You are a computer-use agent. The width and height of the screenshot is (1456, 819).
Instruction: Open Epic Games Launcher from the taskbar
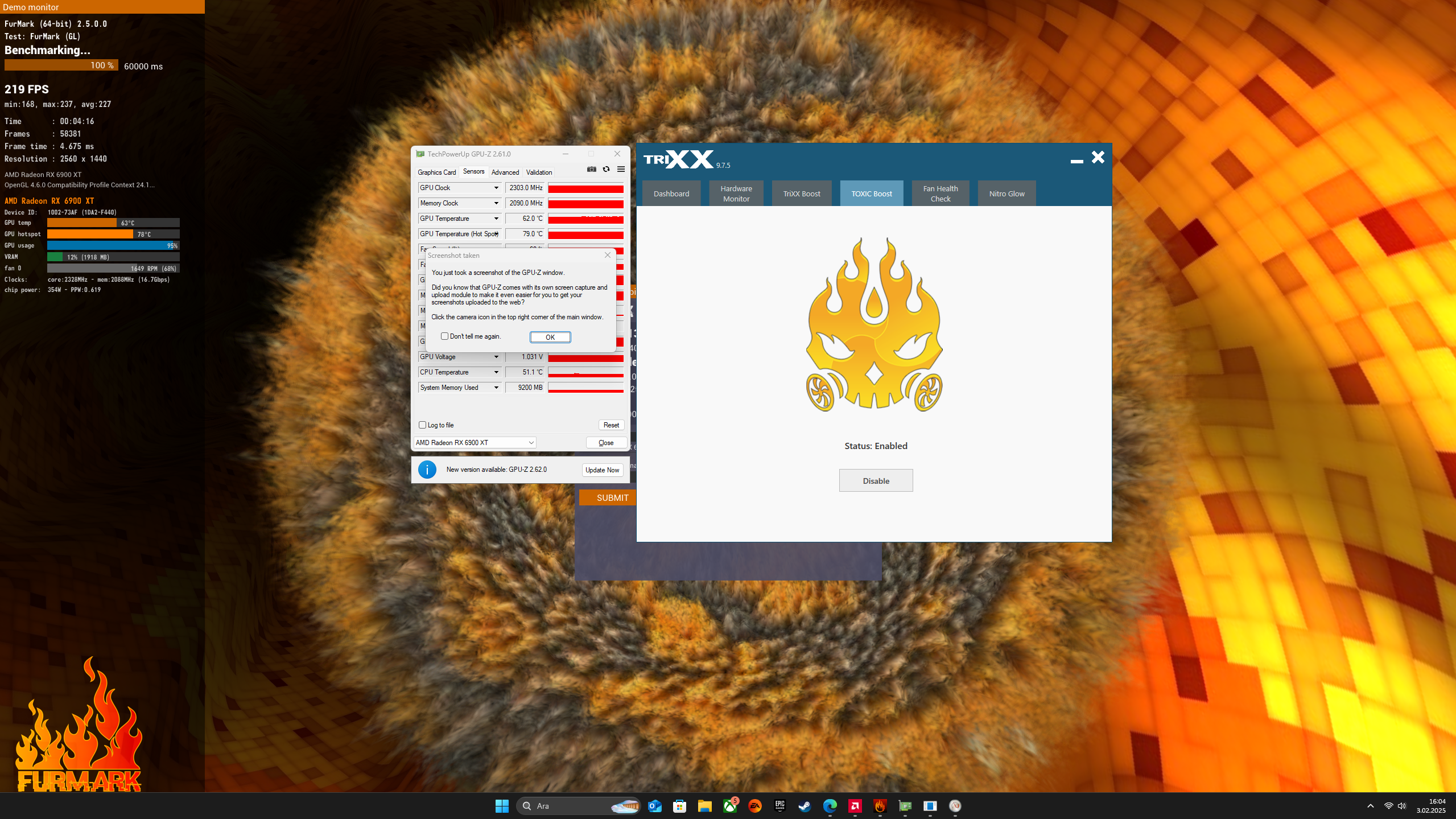click(x=780, y=805)
